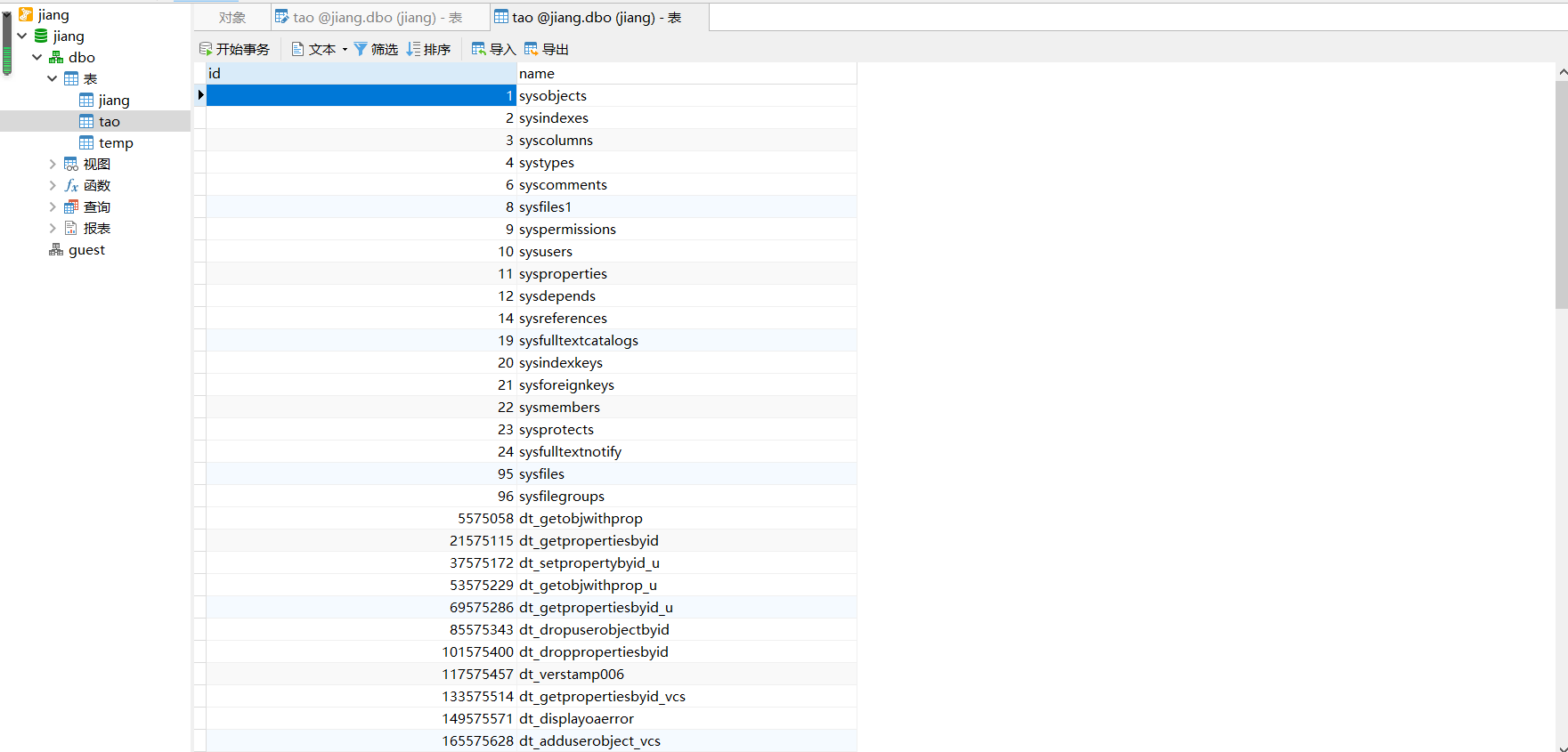The height and width of the screenshot is (752, 1568).
Task: Click the Import (导入) icon
Action: [479, 49]
